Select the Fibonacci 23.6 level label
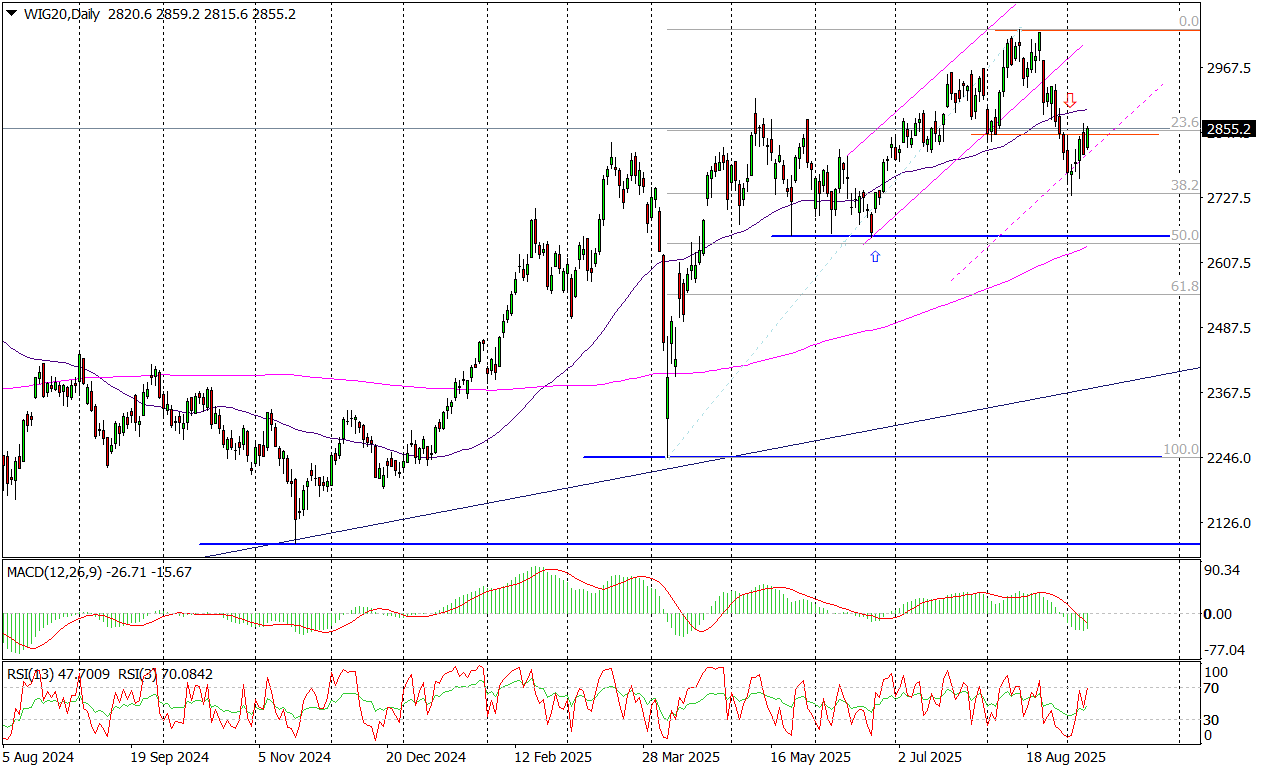1264x771 pixels. coord(1185,122)
